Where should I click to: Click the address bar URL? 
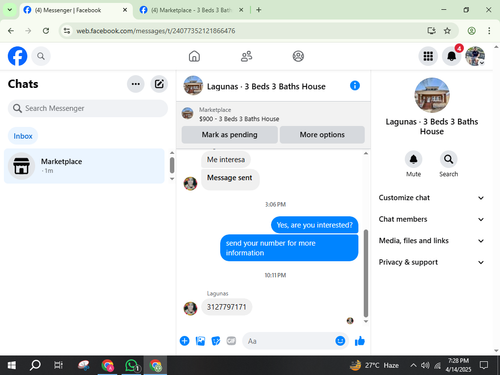click(x=156, y=31)
